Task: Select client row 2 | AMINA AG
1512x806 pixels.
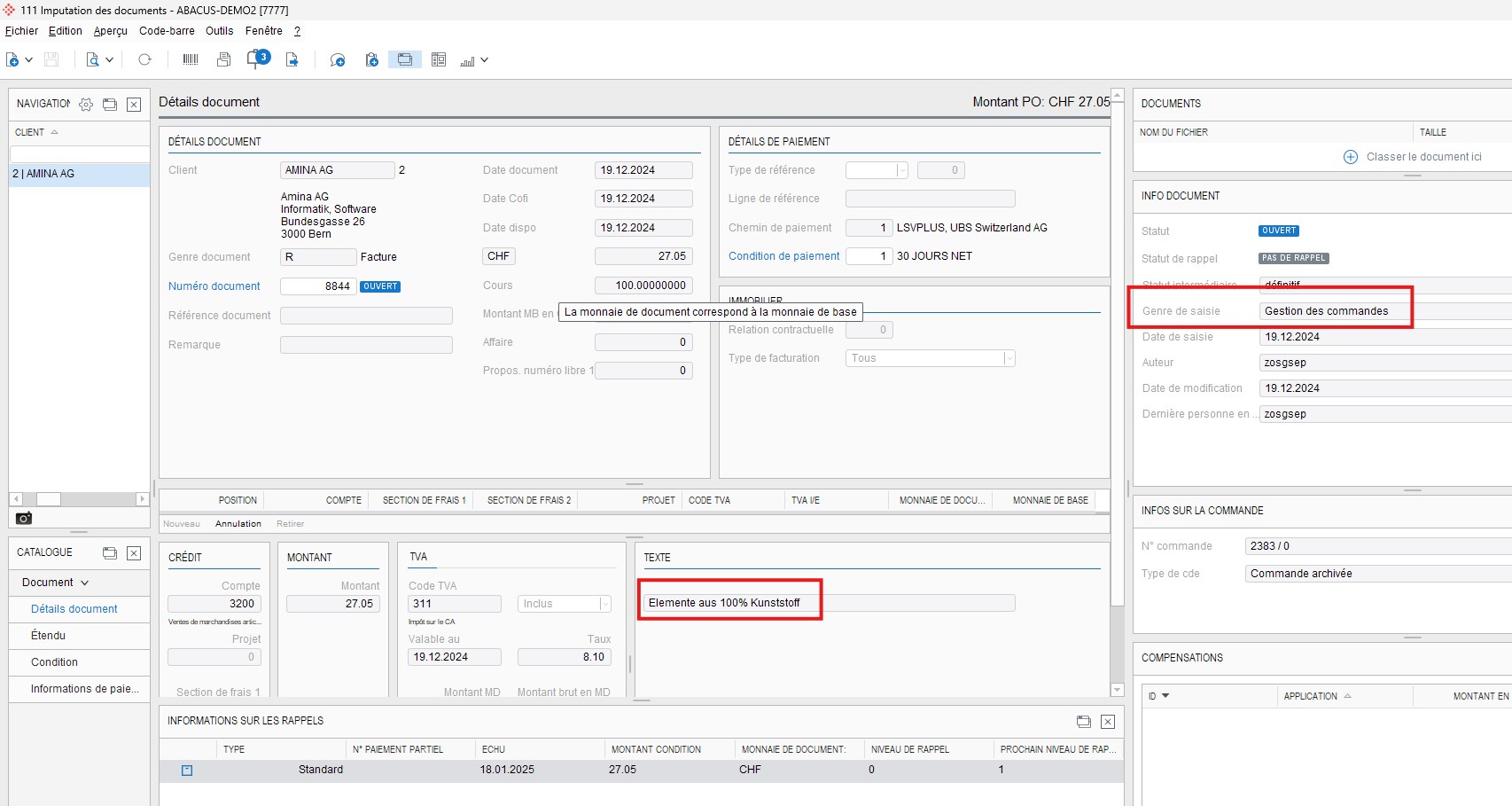Action: (x=79, y=174)
